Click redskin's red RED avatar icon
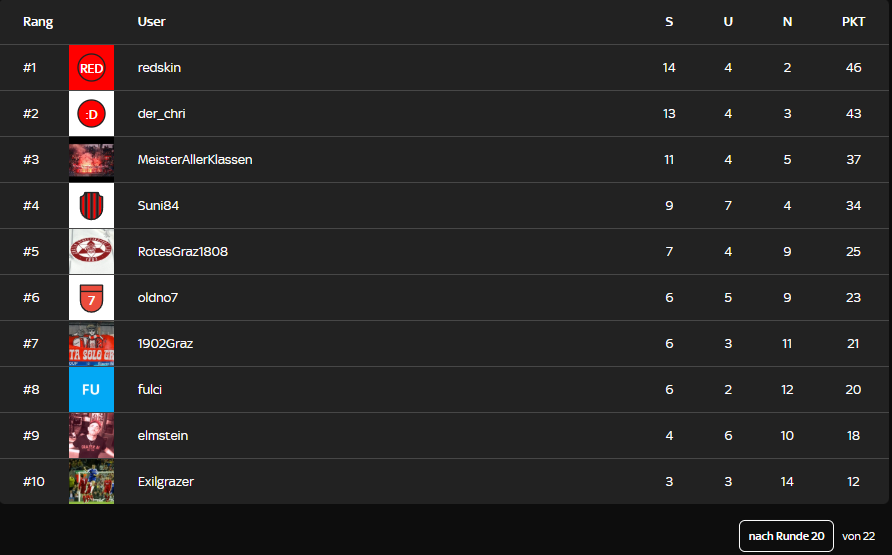892x555 pixels. coord(91,68)
